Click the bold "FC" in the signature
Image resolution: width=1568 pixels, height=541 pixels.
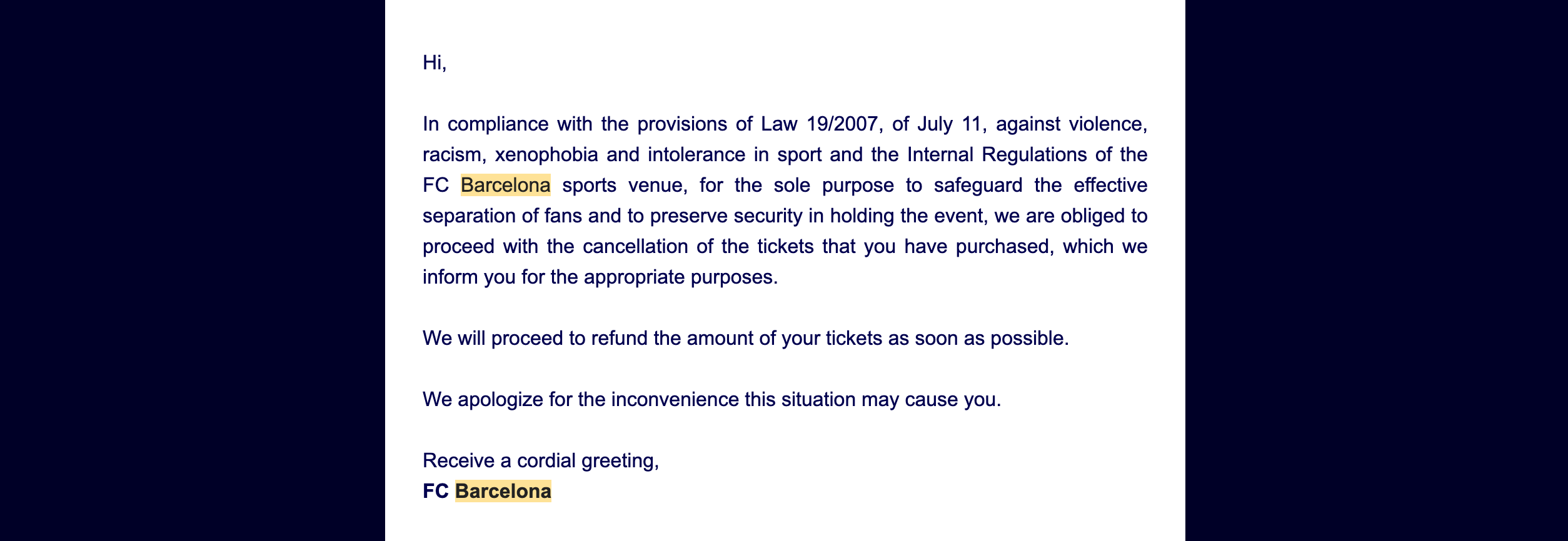(436, 492)
